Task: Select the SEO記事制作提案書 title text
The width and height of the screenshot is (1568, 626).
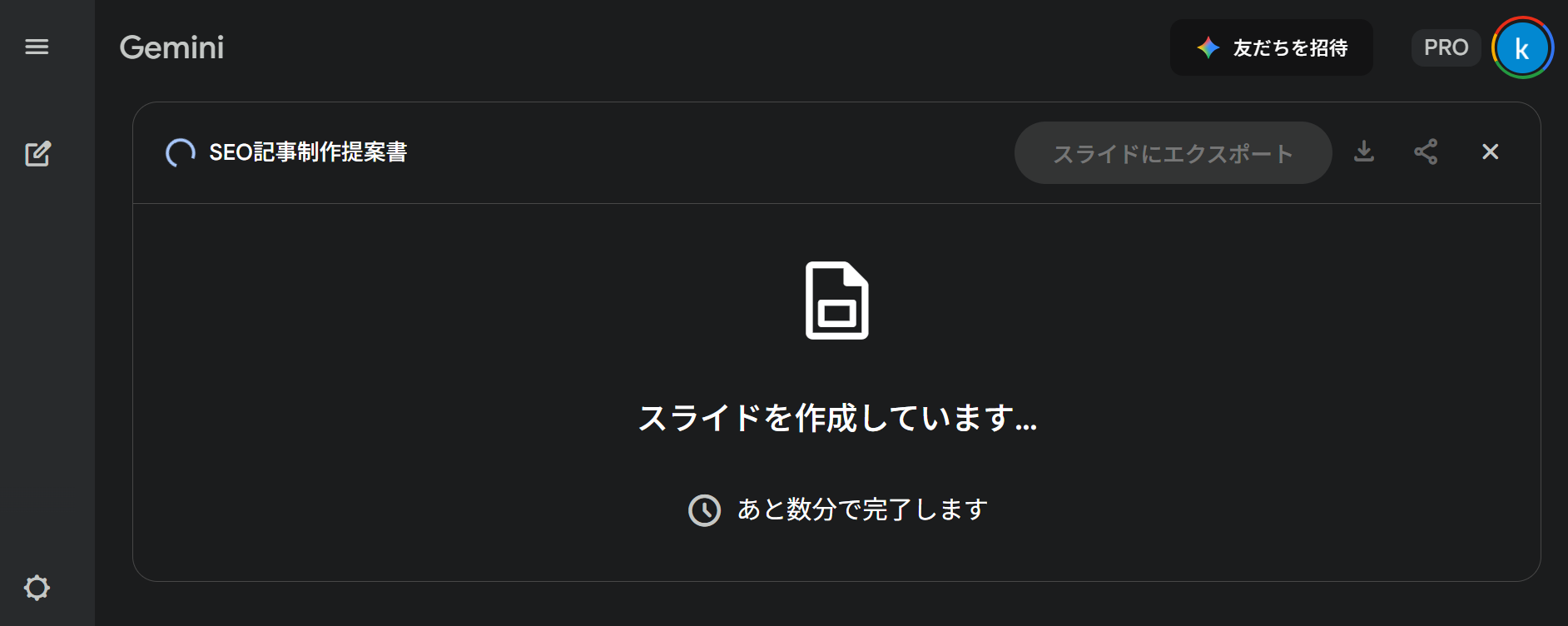Action: coord(308,152)
